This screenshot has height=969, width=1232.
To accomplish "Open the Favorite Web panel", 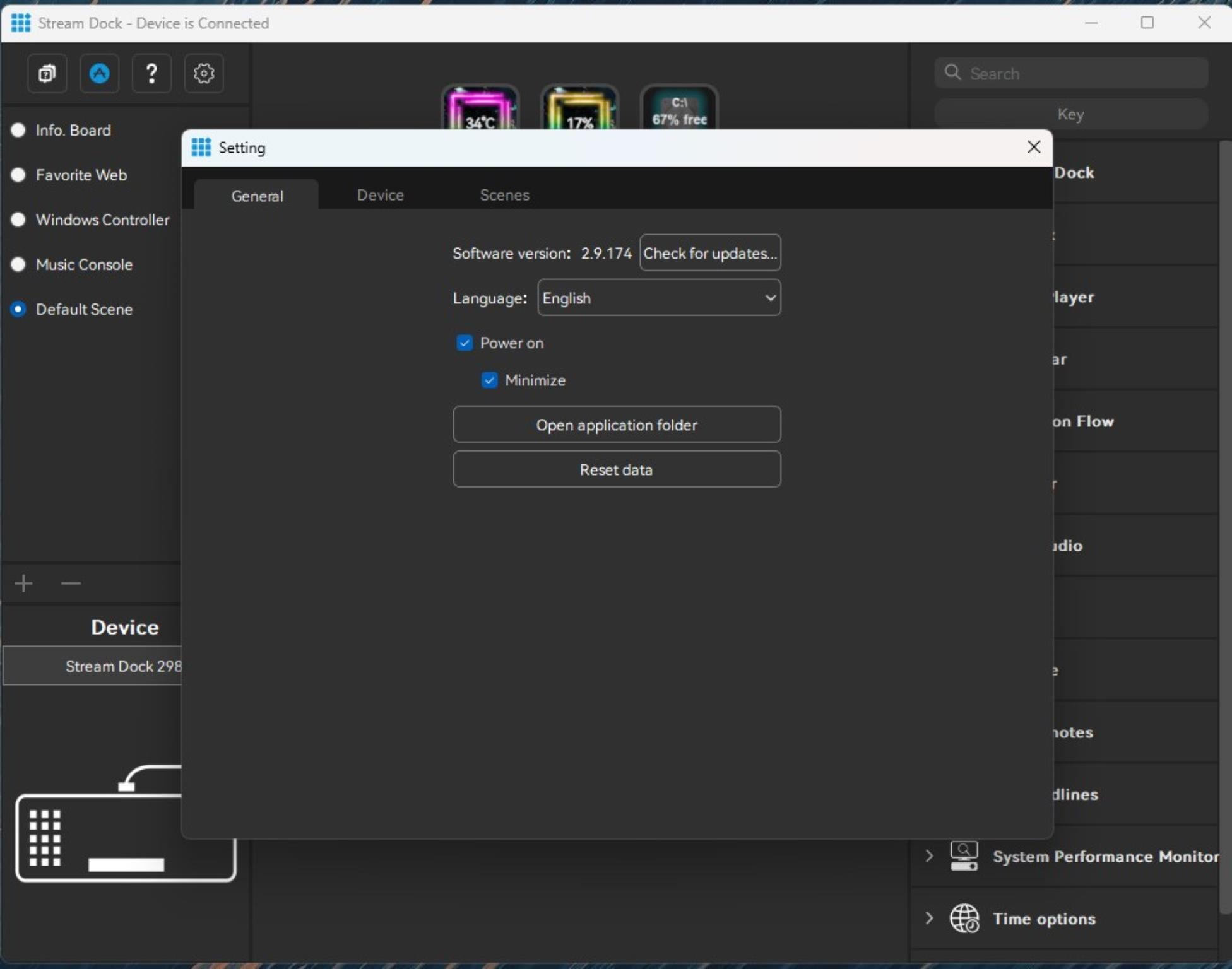I will [x=80, y=174].
